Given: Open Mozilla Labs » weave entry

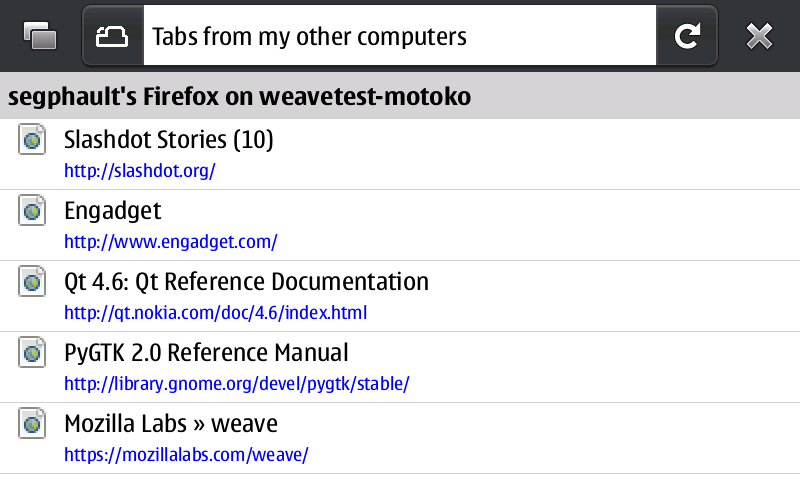Looking at the screenshot, I should pyautogui.click(x=400, y=438).
